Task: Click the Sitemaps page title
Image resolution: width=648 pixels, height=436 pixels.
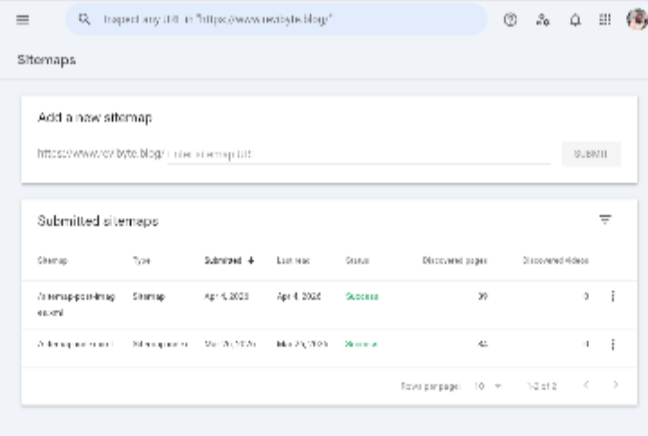Action: (46, 60)
